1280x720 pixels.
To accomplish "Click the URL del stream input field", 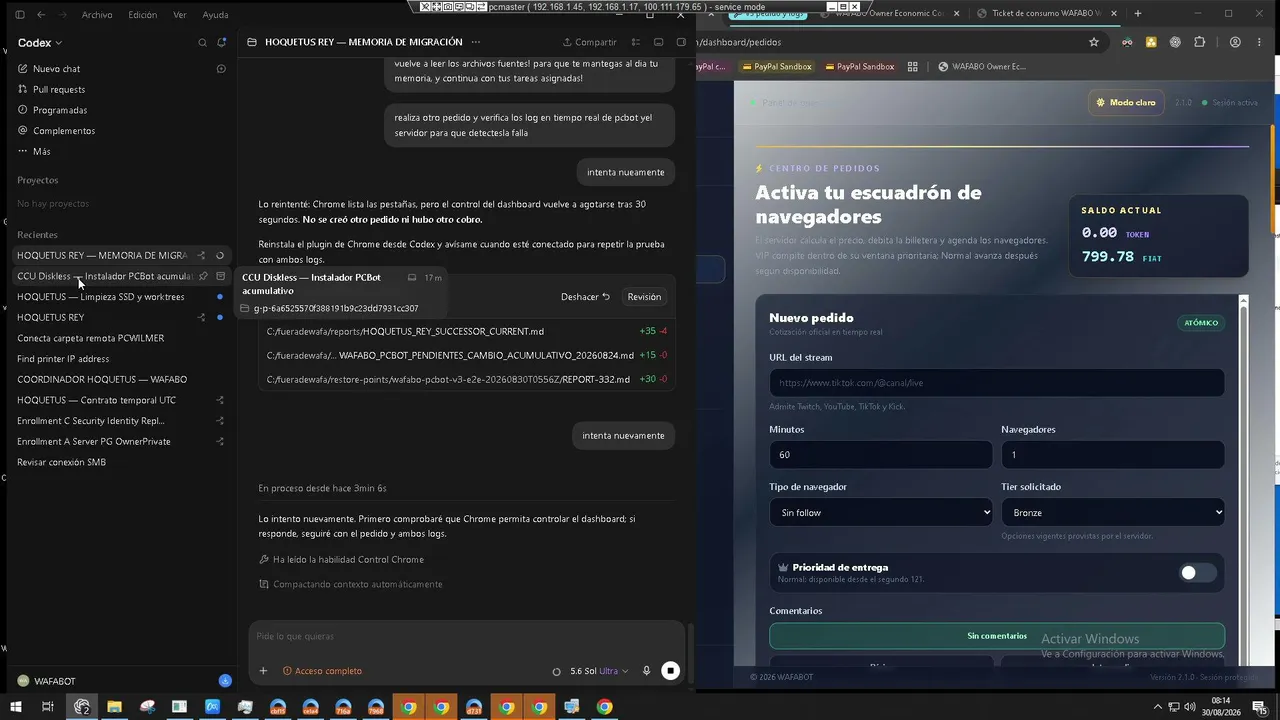I will [x=997, y=383].
